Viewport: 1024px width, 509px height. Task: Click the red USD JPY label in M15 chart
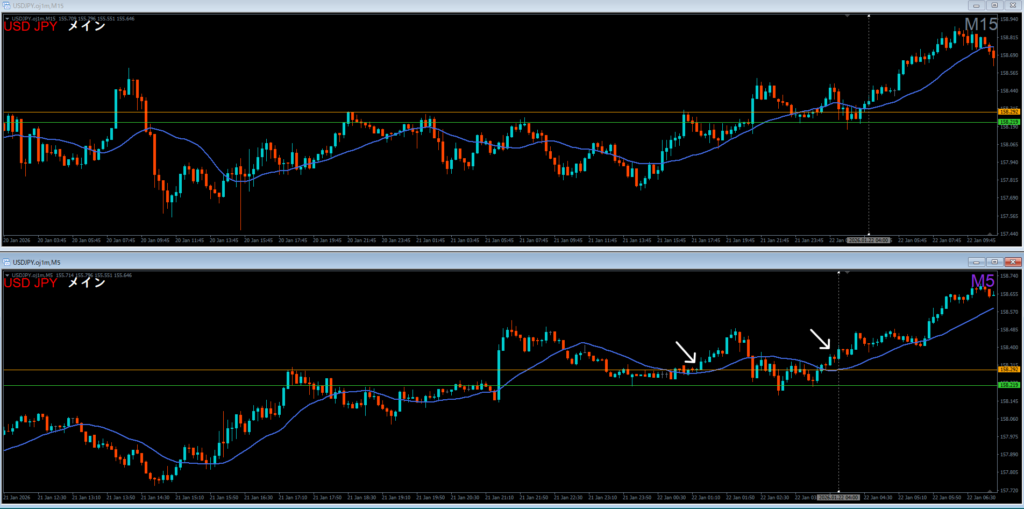[x=31, y=27]
